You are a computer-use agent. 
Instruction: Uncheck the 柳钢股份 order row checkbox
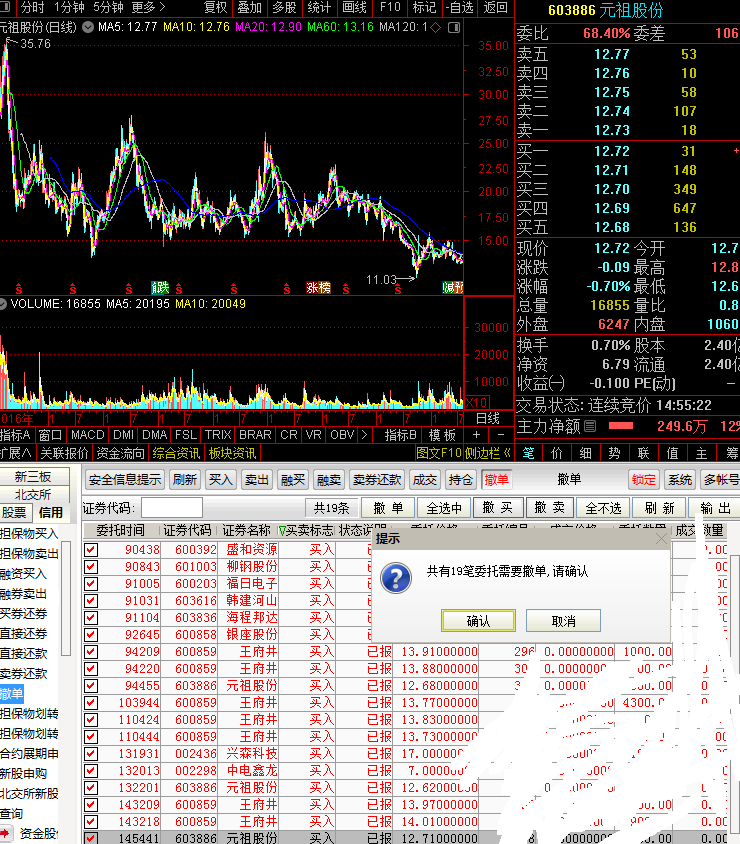coord(91,567)
